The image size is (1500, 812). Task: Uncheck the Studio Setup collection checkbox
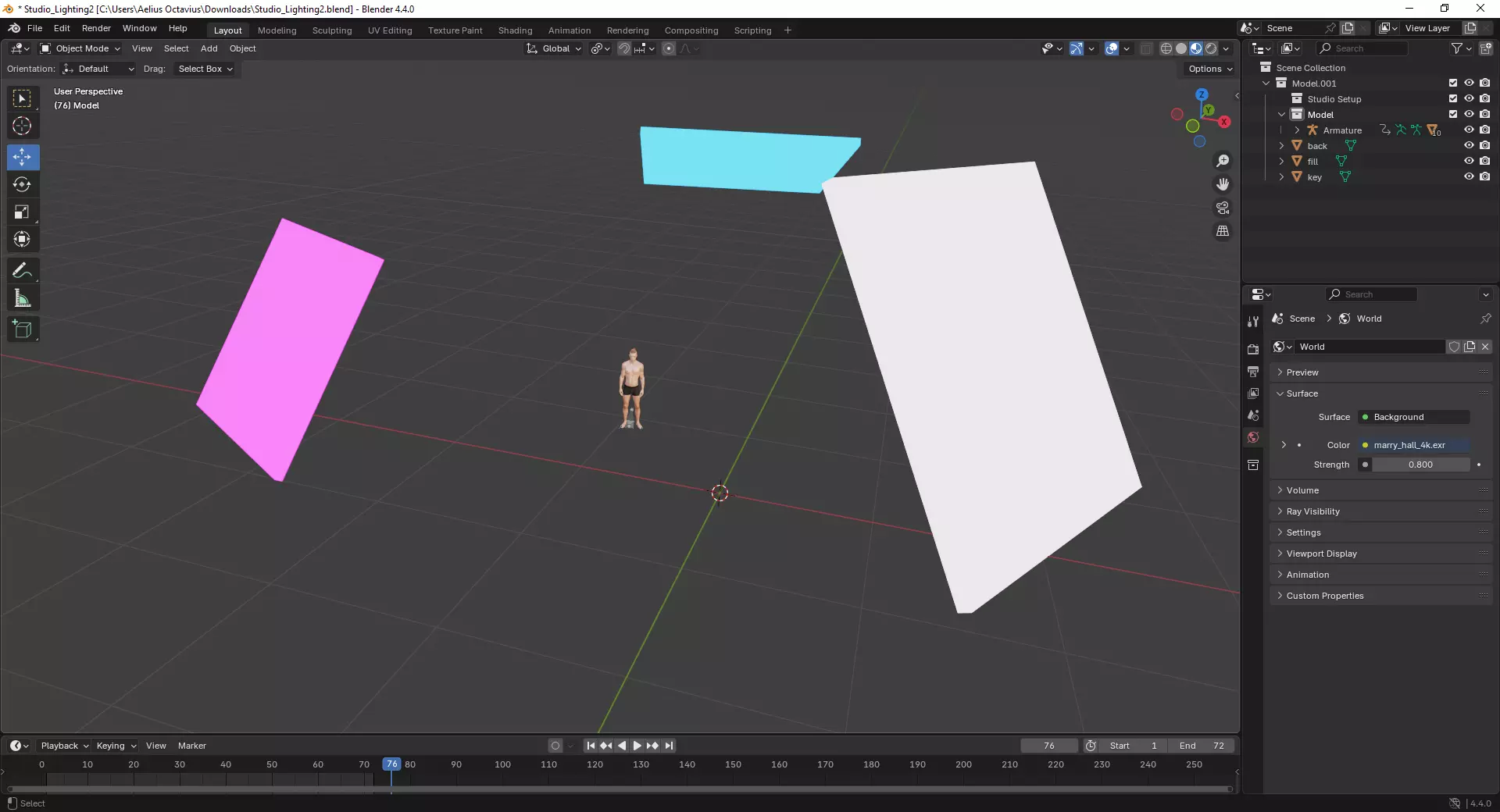1453,98
